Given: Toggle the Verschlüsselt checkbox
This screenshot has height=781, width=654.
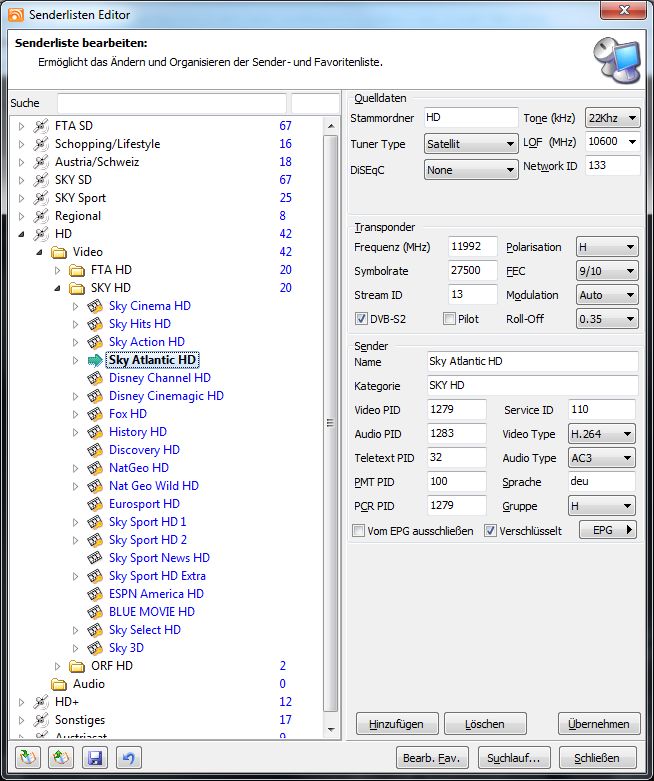Looking at the screenshot, I should (491, 531).
